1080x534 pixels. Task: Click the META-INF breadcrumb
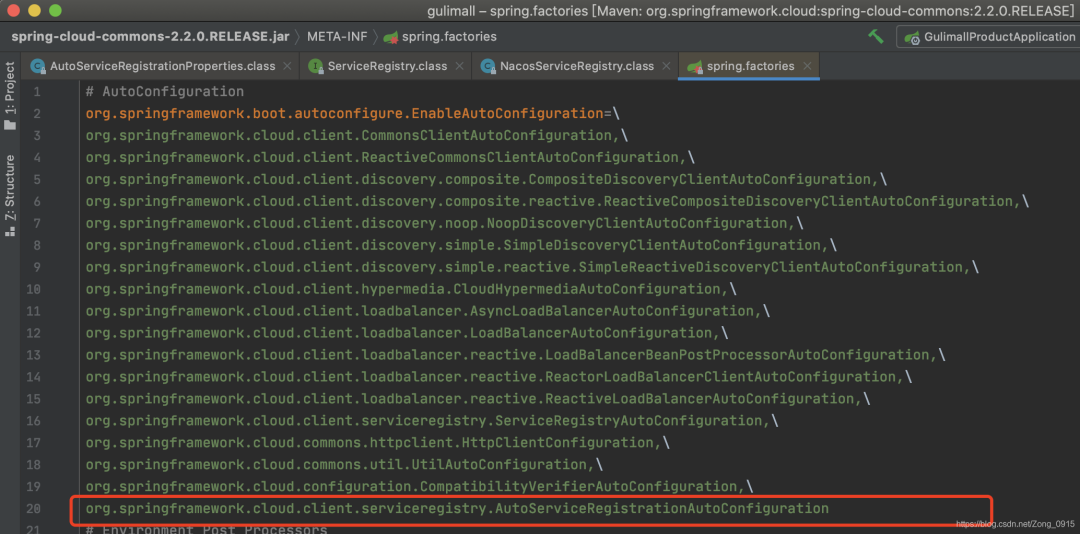click(336, 37)
